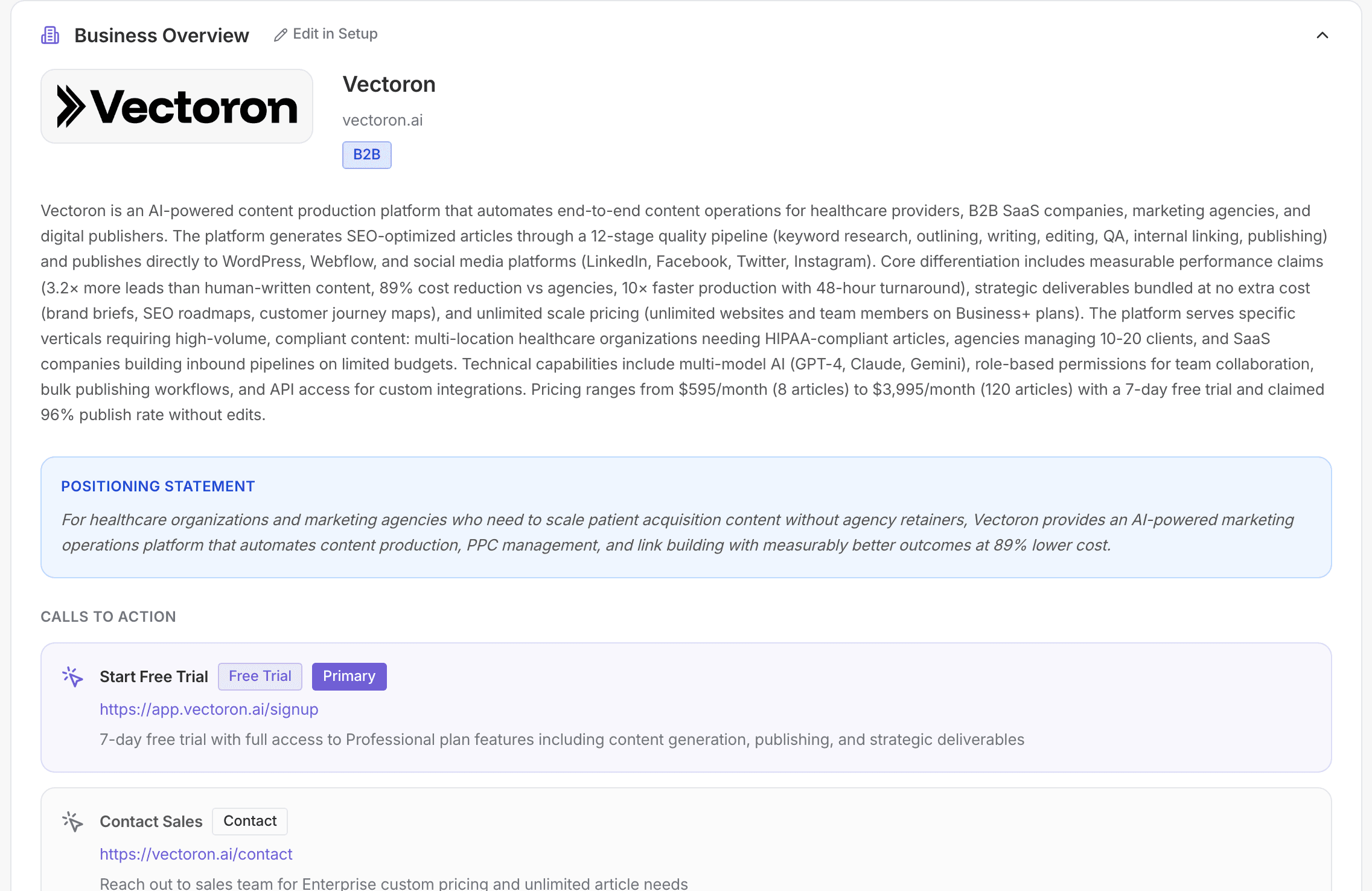Click the Calls to Action section heading
1372x891 pixels.
108,616
